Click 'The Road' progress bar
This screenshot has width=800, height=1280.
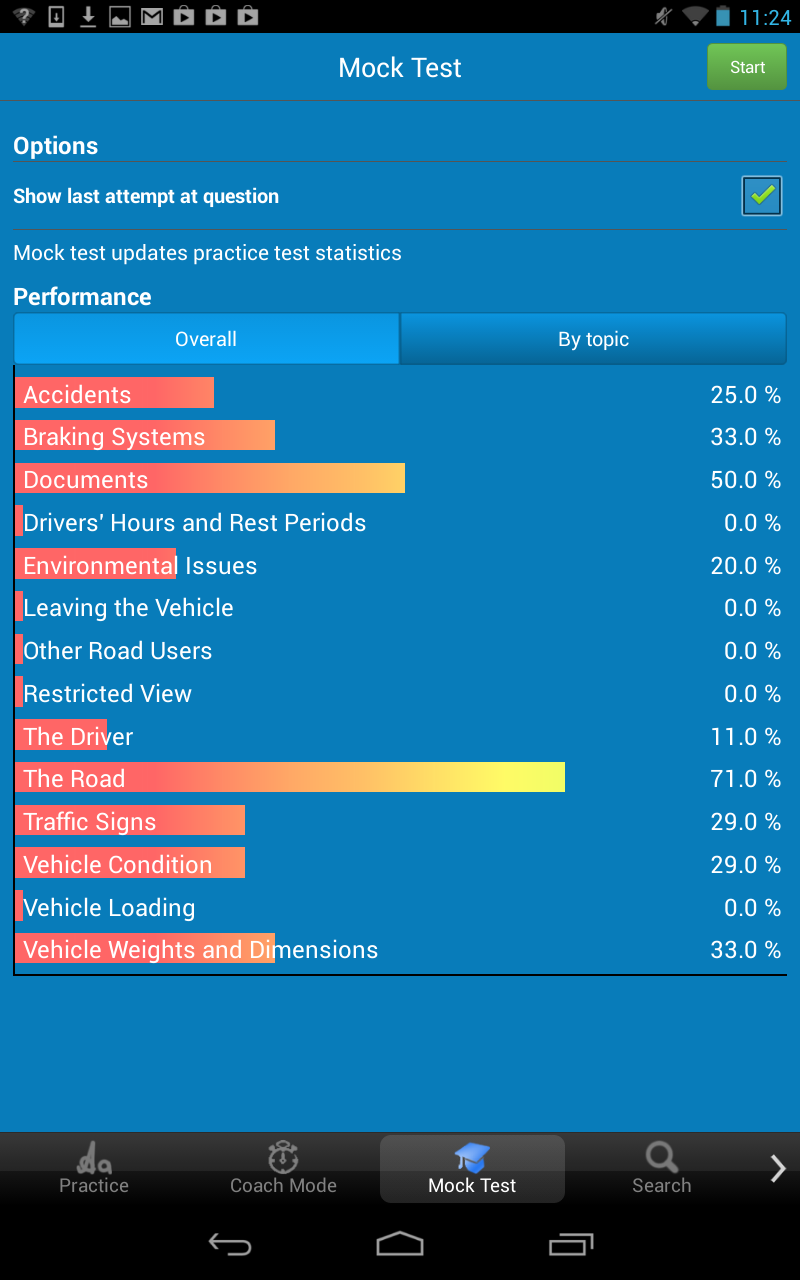(290, 777)
